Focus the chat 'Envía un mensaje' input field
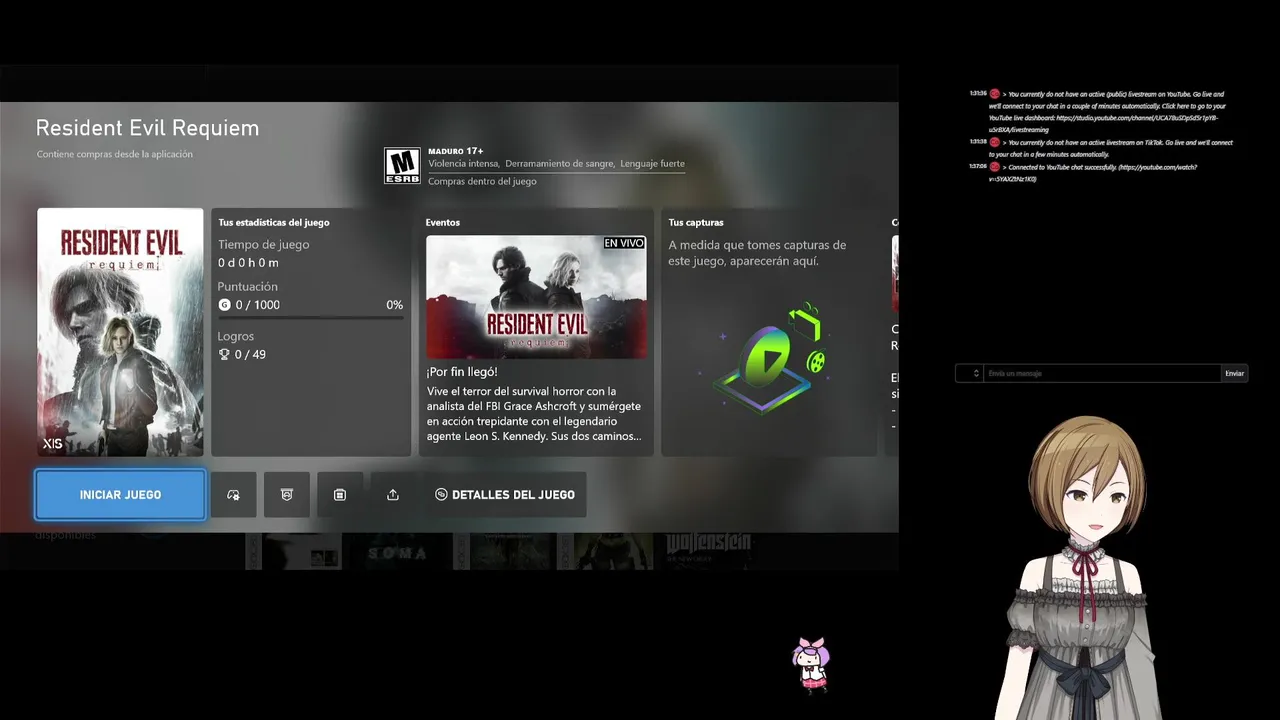Image resolution: width=1280 pixels, height=720 pixels. pos(1102,373)
